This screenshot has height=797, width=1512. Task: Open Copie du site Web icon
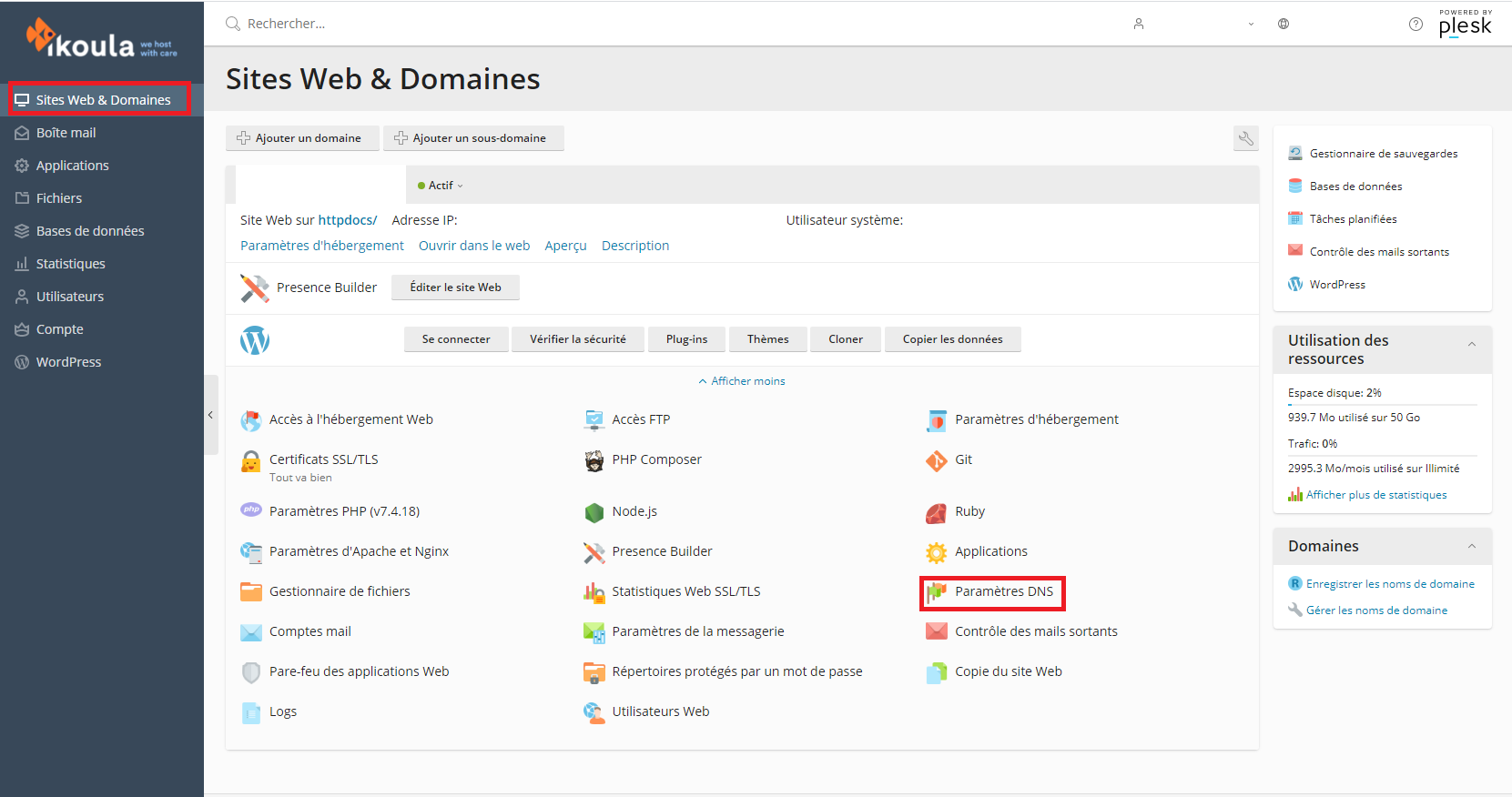coord(937,672)
